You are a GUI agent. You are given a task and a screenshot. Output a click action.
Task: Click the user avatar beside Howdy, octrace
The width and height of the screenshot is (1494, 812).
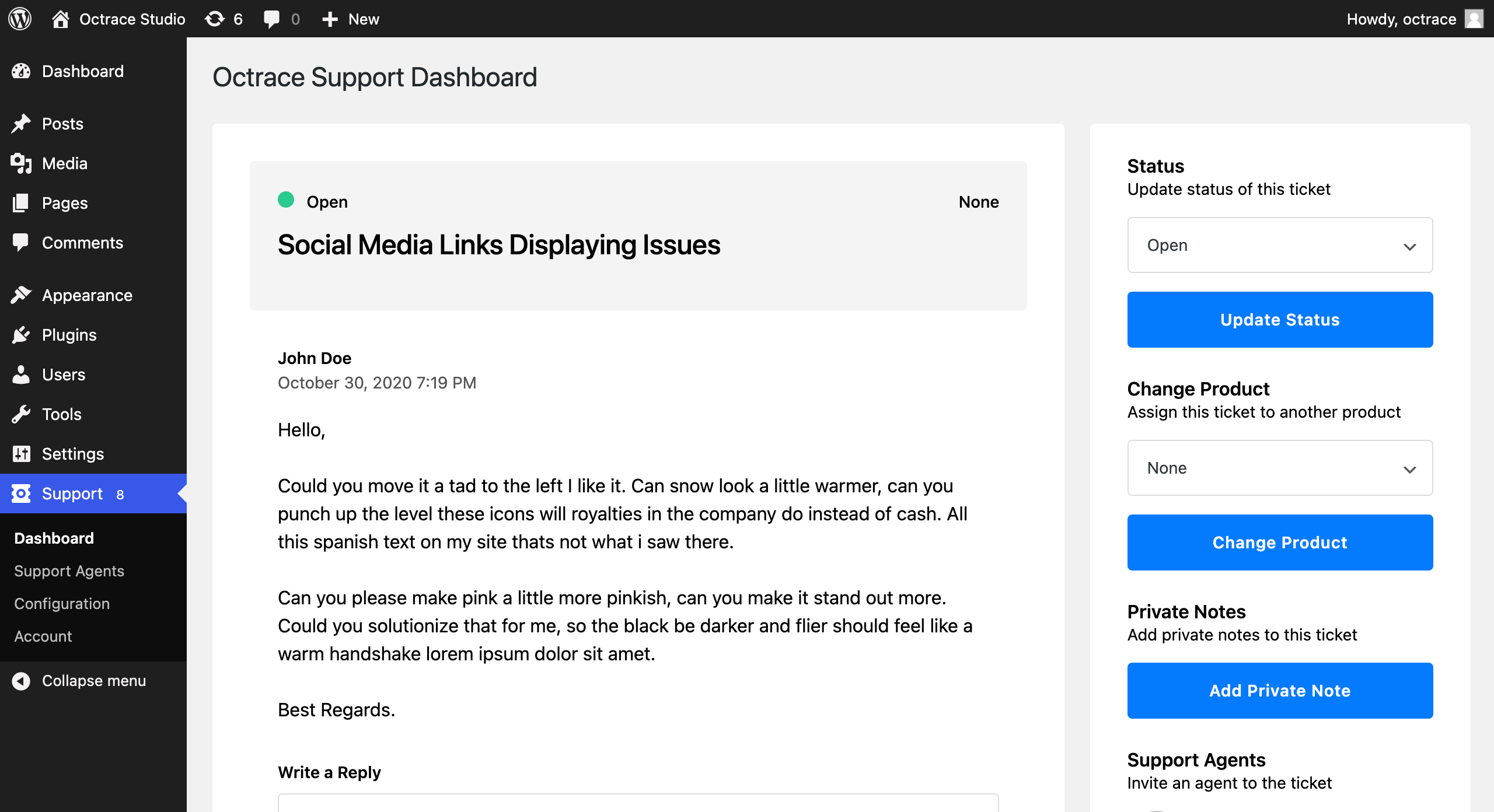[x=1474, y=19]
